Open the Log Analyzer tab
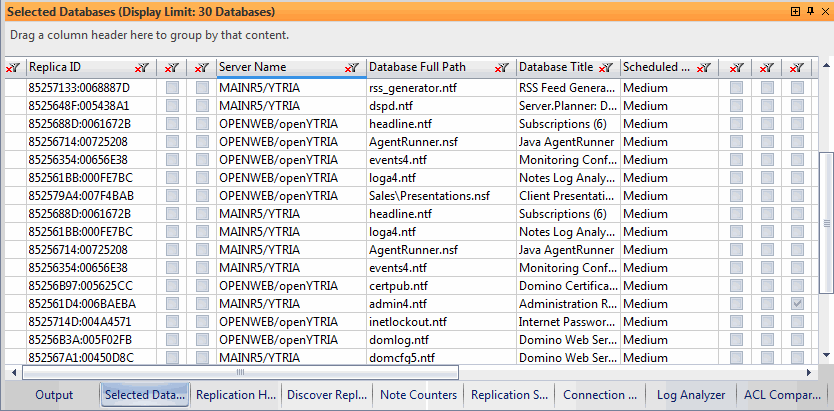The height and width of the screenshot is (411, 834). (691, 395)
